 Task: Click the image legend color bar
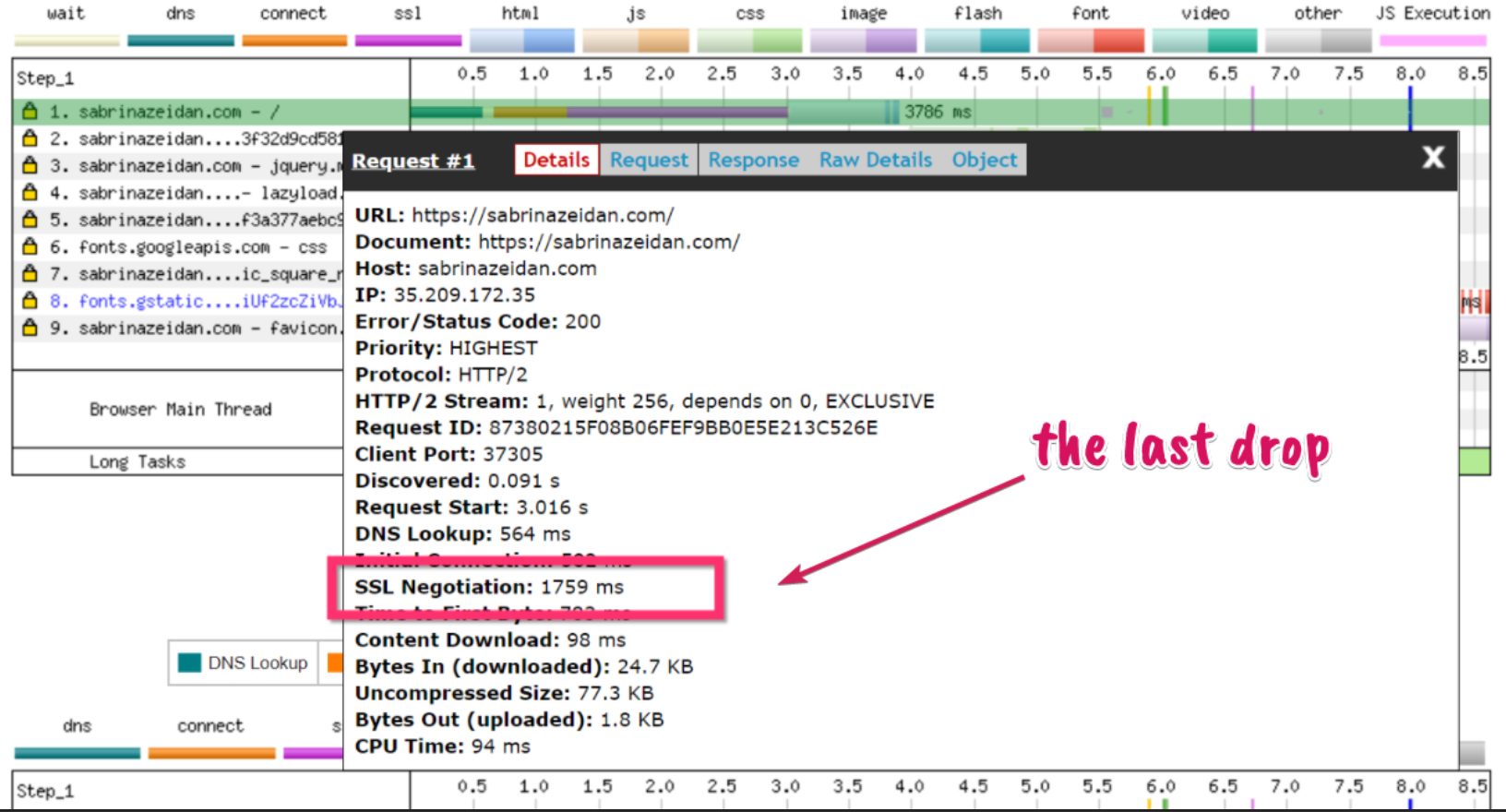pyautogui.click(x=864, y=41)
